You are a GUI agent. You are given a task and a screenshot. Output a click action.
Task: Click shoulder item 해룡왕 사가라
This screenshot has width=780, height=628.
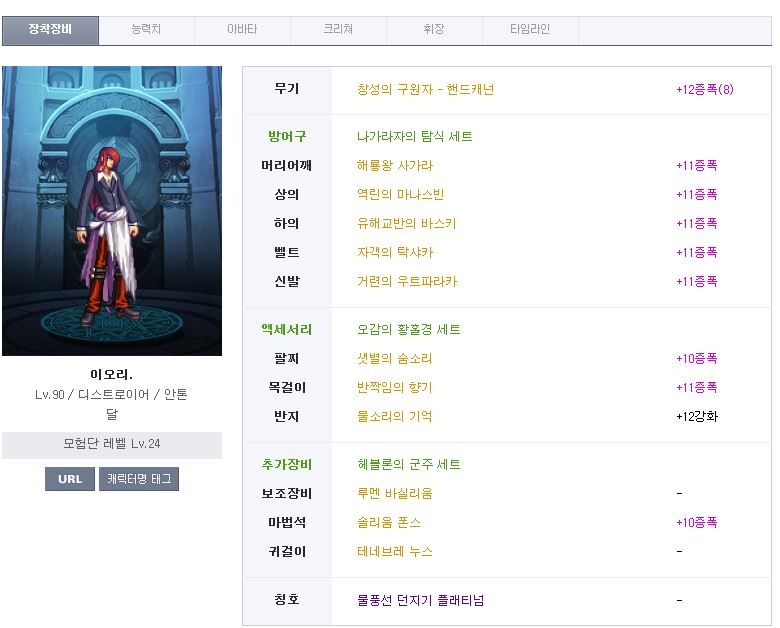click(395, 166)
